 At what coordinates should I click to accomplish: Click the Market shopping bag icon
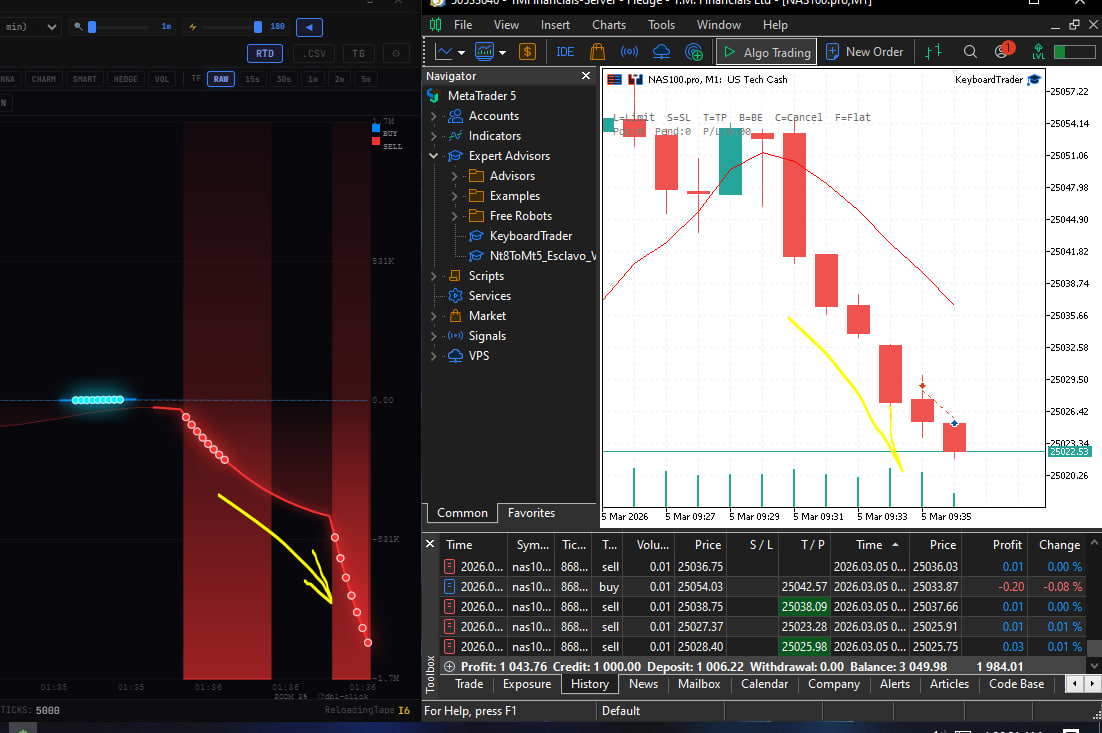click(x=597, y=52)
